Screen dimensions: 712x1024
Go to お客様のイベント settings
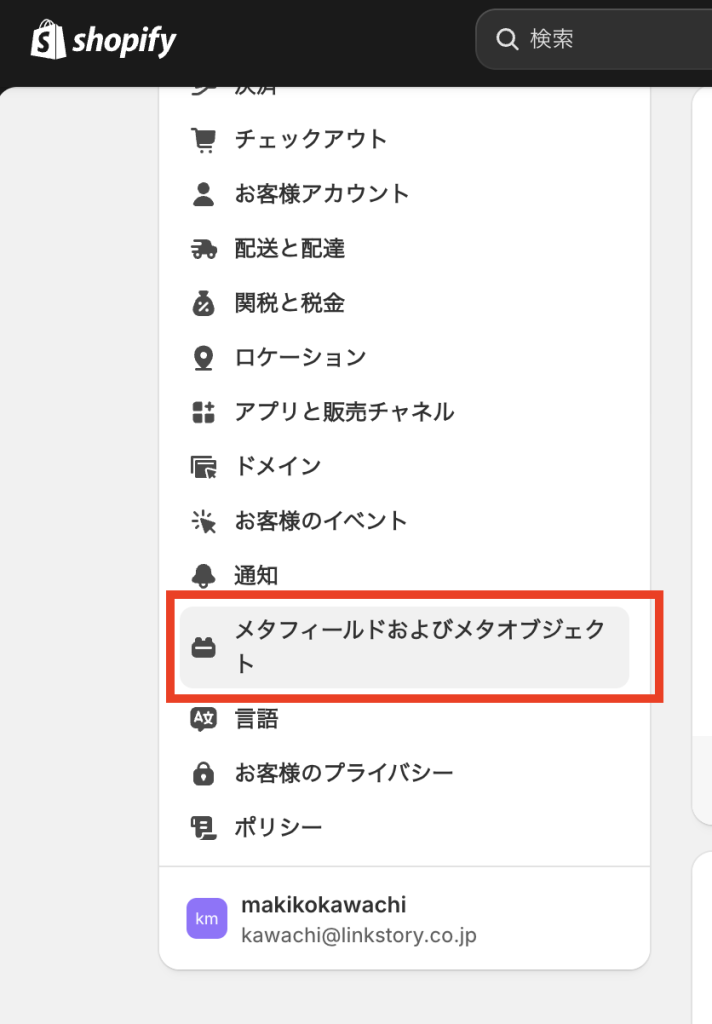point(321,521)
